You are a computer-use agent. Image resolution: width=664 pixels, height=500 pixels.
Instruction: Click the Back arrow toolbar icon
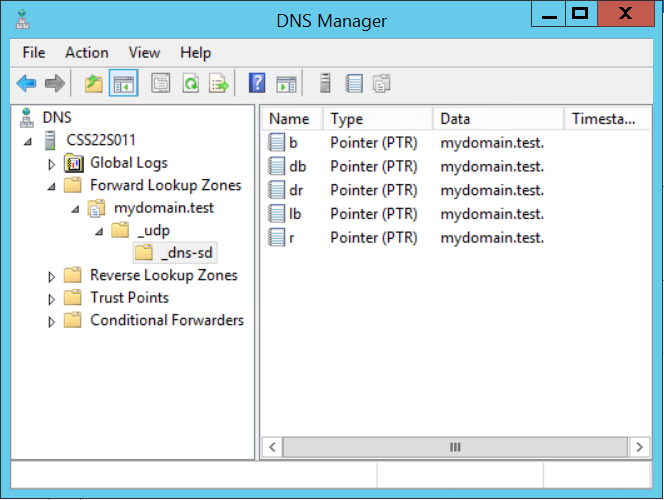tap(26, 84)
